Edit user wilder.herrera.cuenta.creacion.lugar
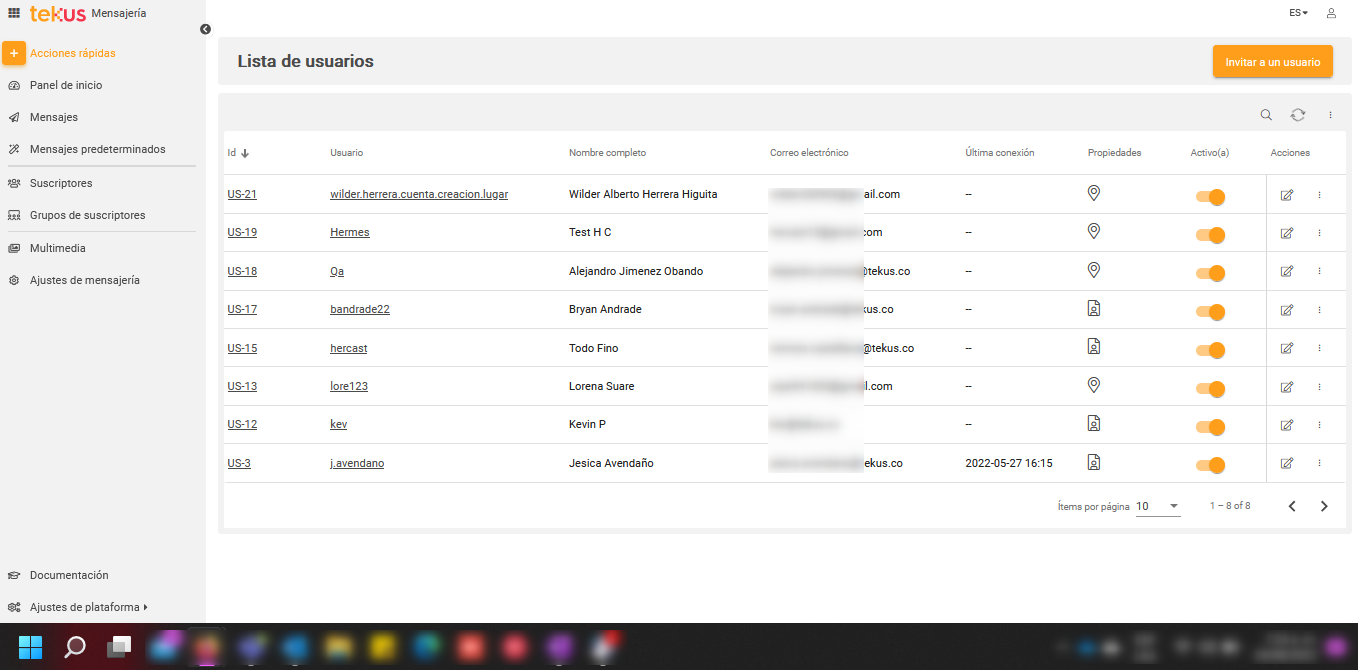This screenshot has width=1358, height=670. click(1287, 195)
